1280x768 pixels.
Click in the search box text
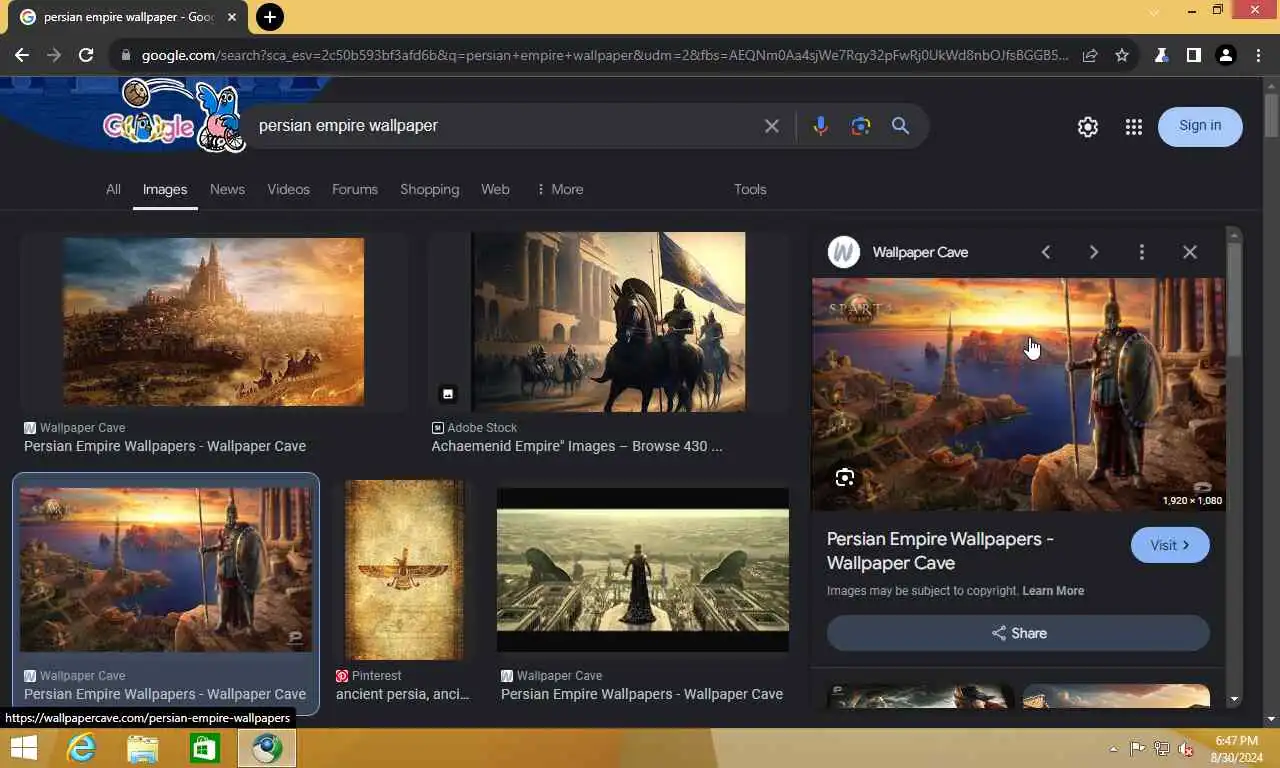coord(348,126)
